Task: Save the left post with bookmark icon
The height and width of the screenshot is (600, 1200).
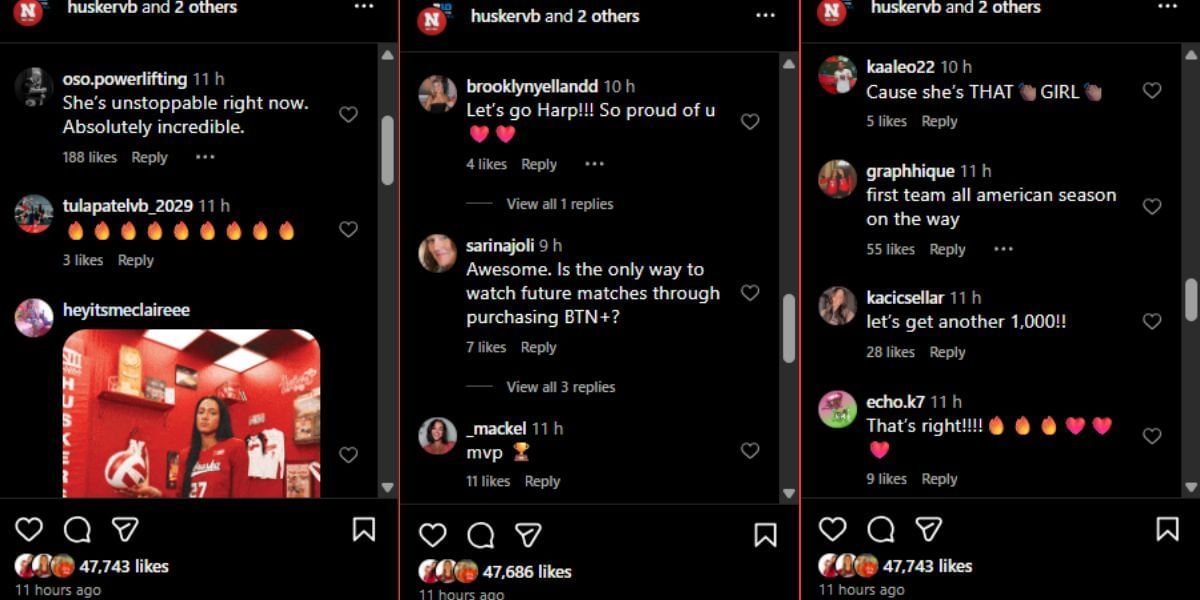Action: point(364,529)
